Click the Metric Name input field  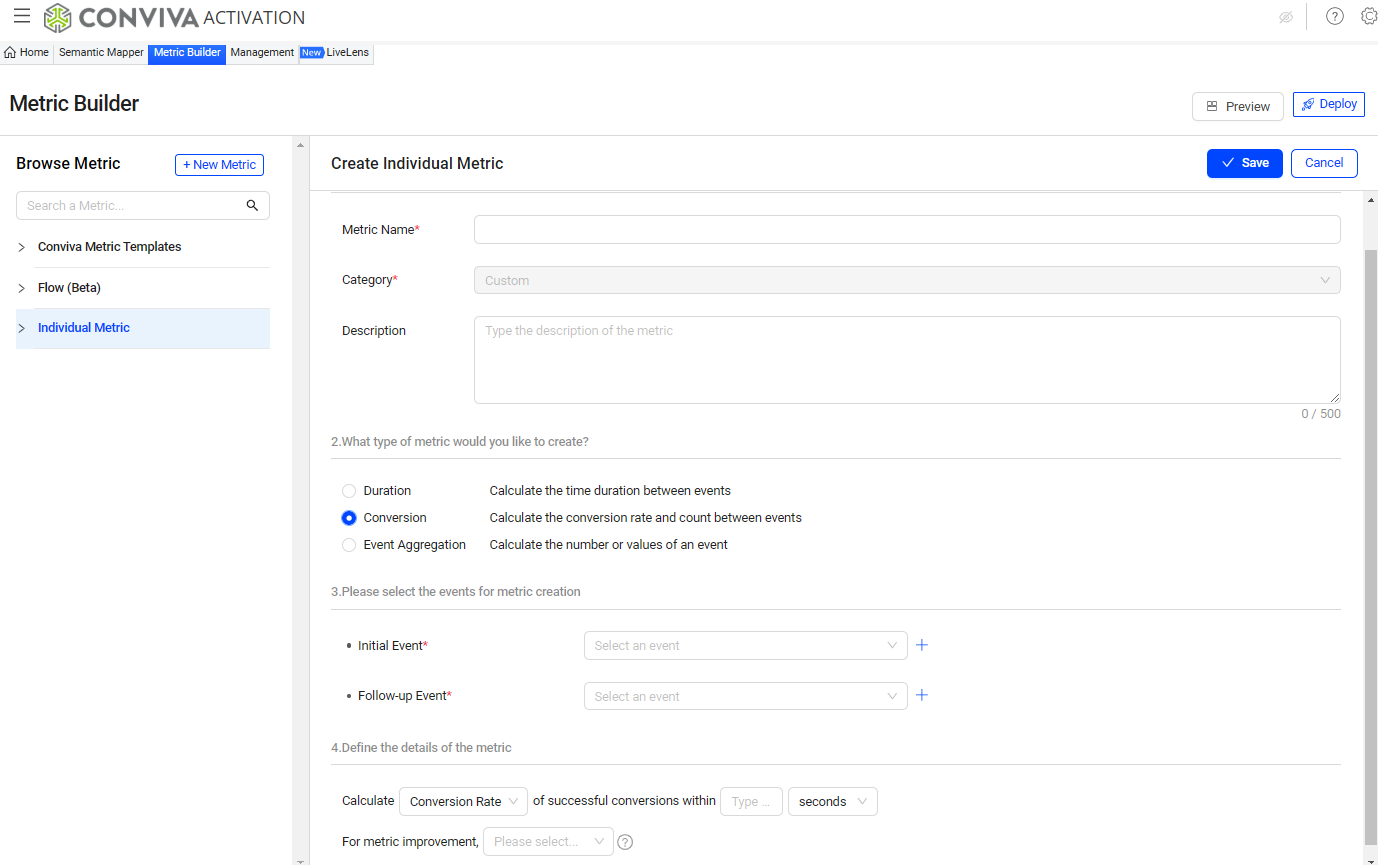point(906,230)
